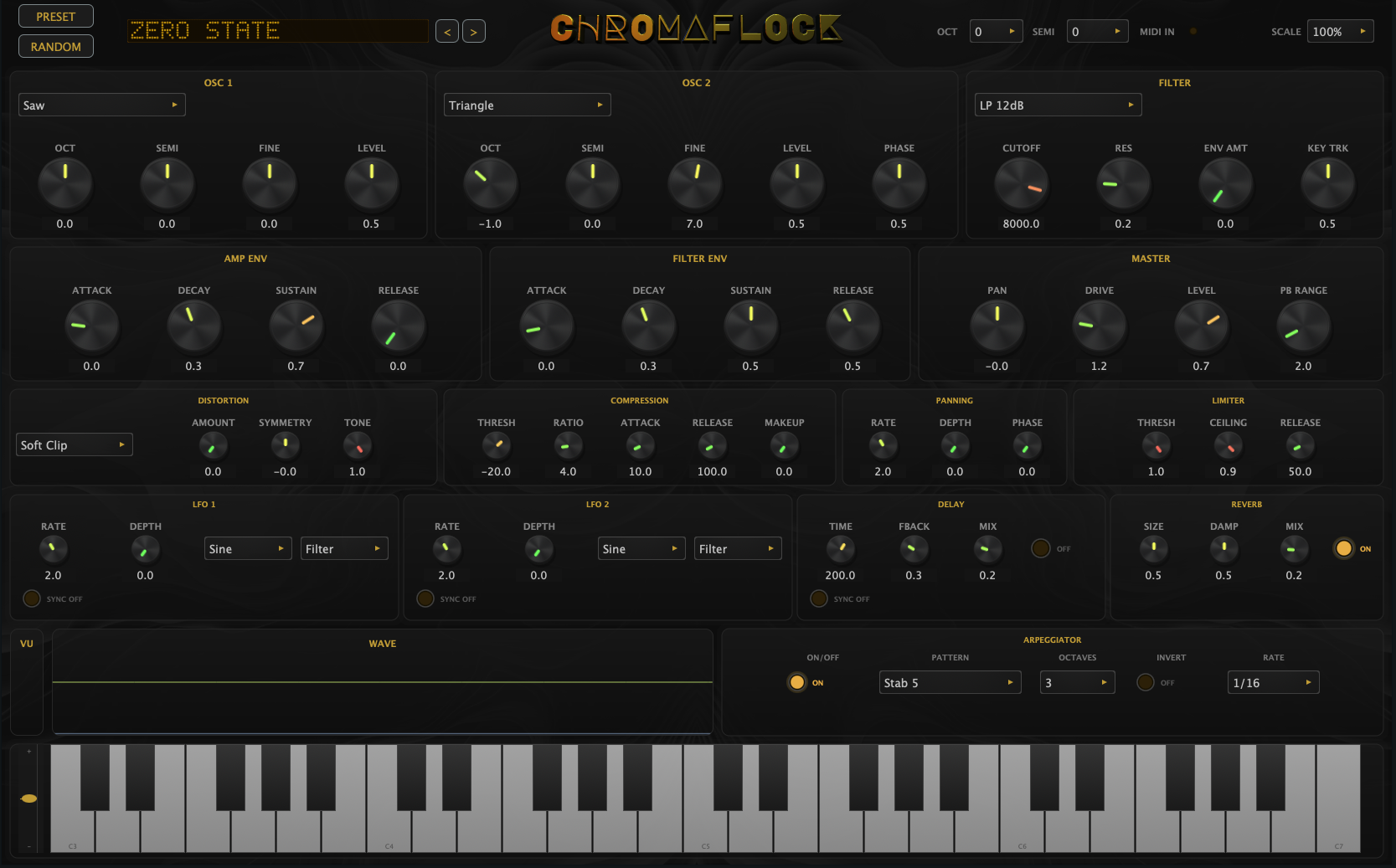
Task: Click the cutoff value 8000.0
Action: tap(1022, 224)
